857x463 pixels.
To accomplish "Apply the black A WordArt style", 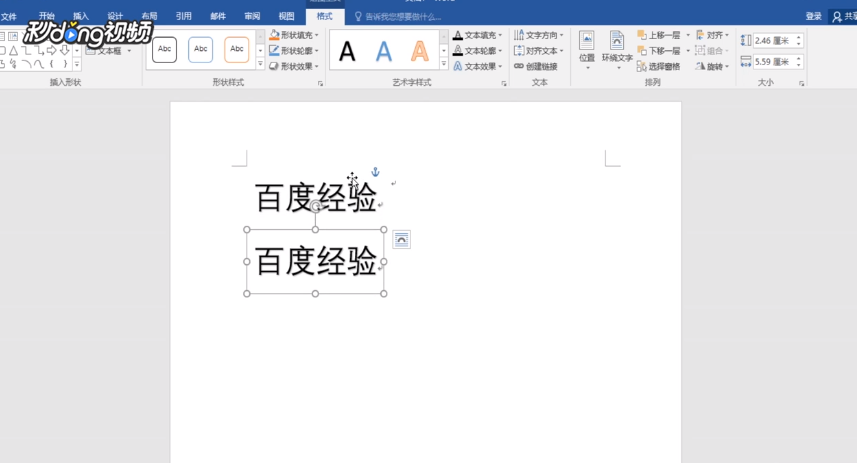I will 348,51.
